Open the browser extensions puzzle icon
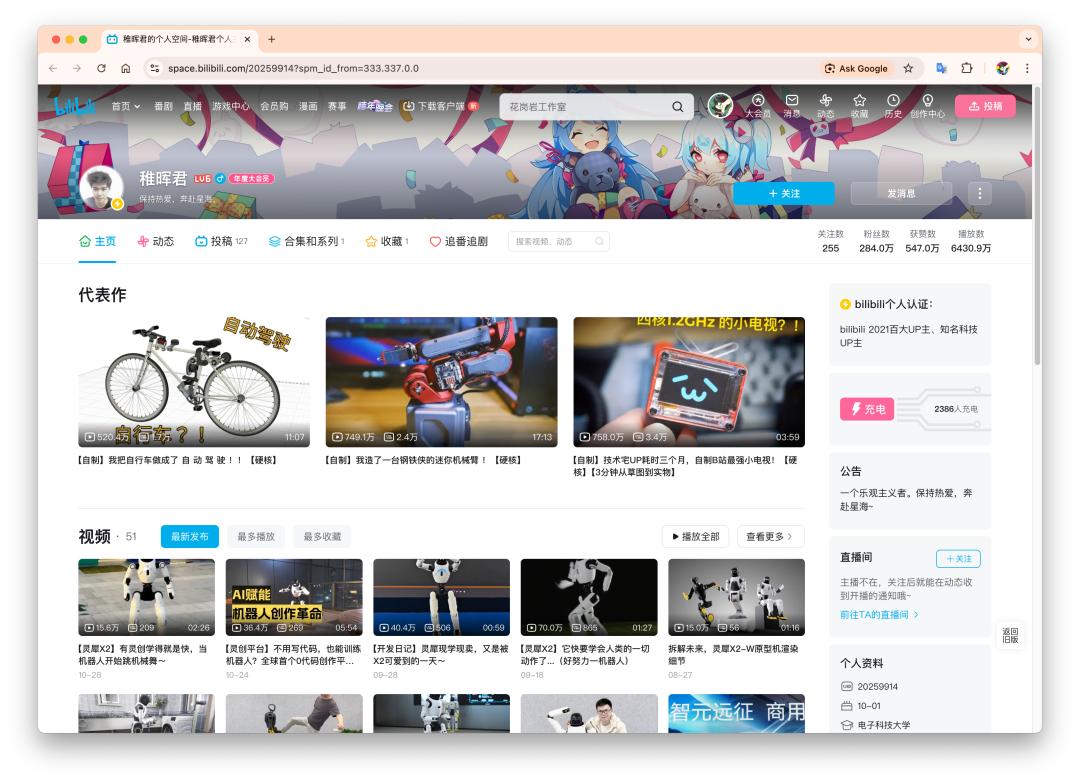1080x783 pixels. click(967, 68)
